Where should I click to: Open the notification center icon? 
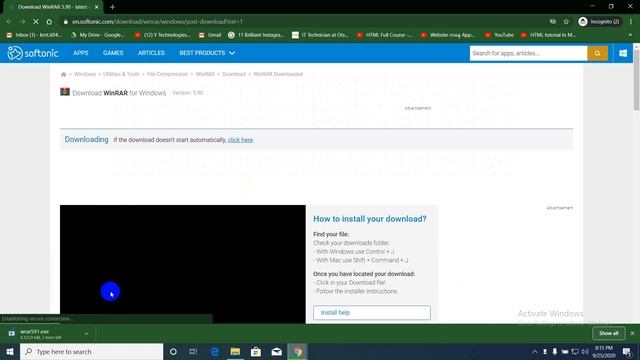tap(627, 351)
